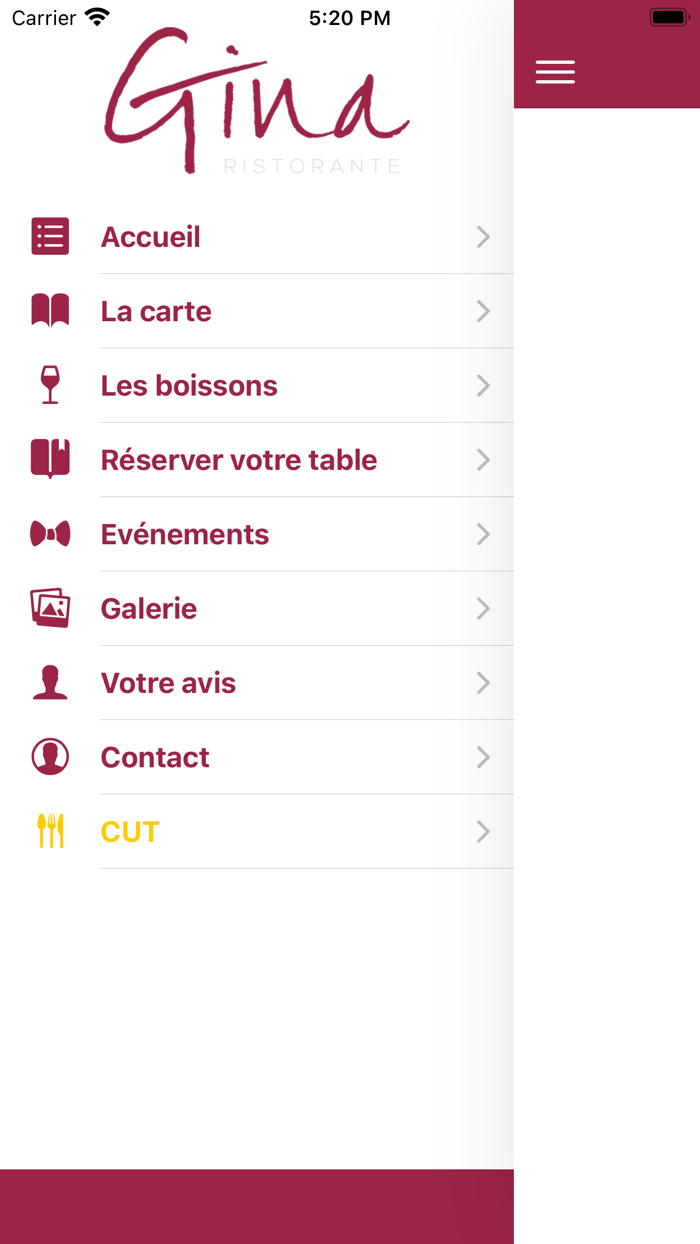Image resolution: width=700 pixels, height=1244 pixels.
Task: Click the list icon beside Accueil
Action: [50, 237]
